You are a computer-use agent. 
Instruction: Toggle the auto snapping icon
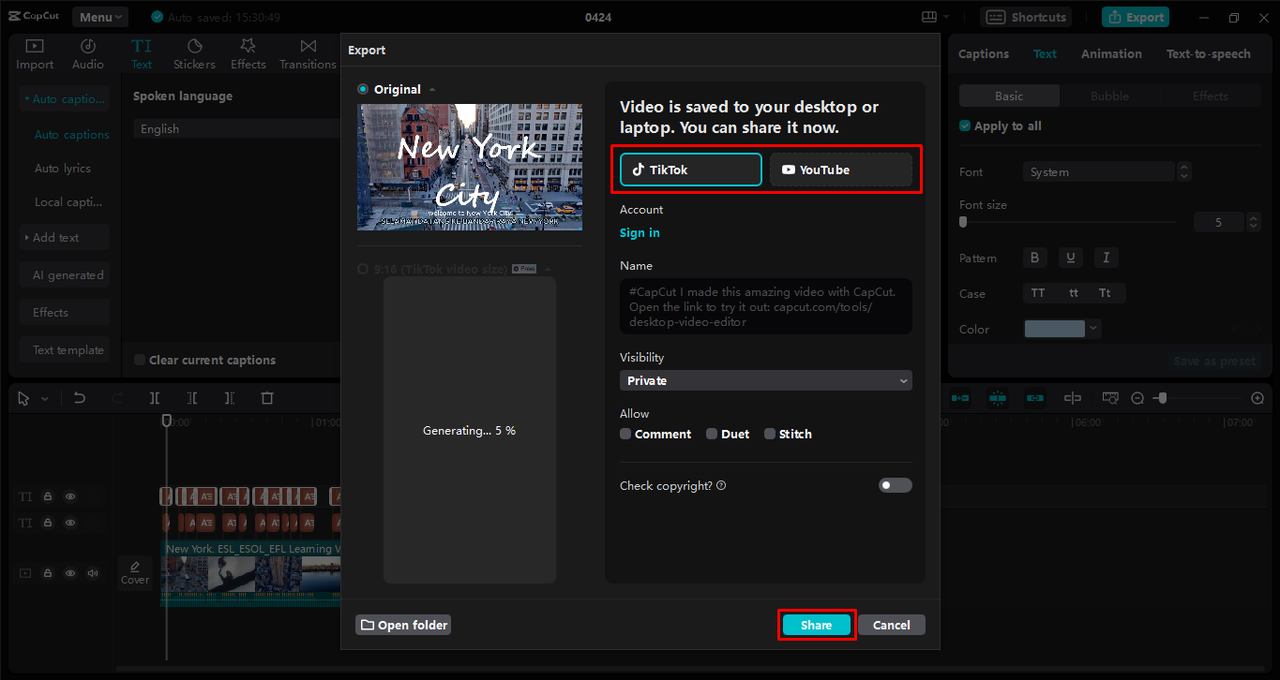point(998,398)
